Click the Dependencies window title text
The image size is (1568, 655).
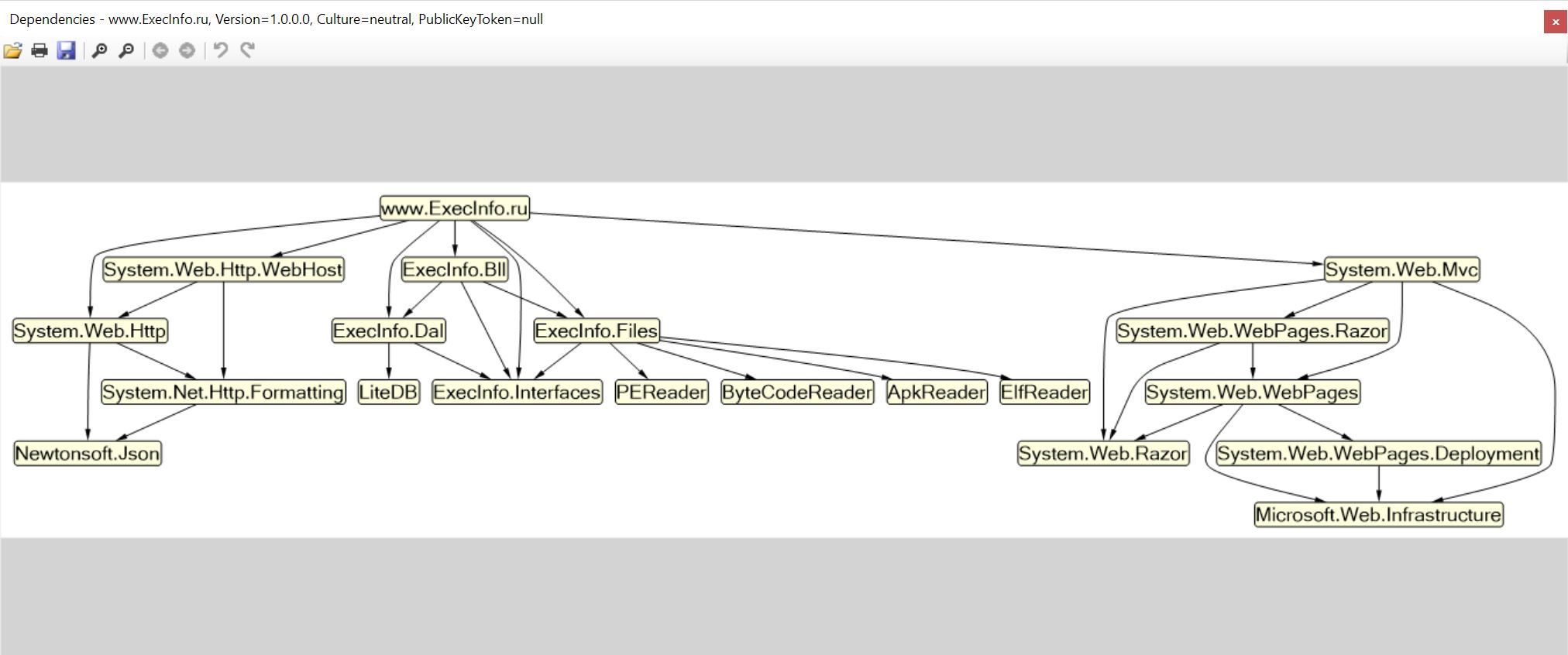click(x=276, y=19)
